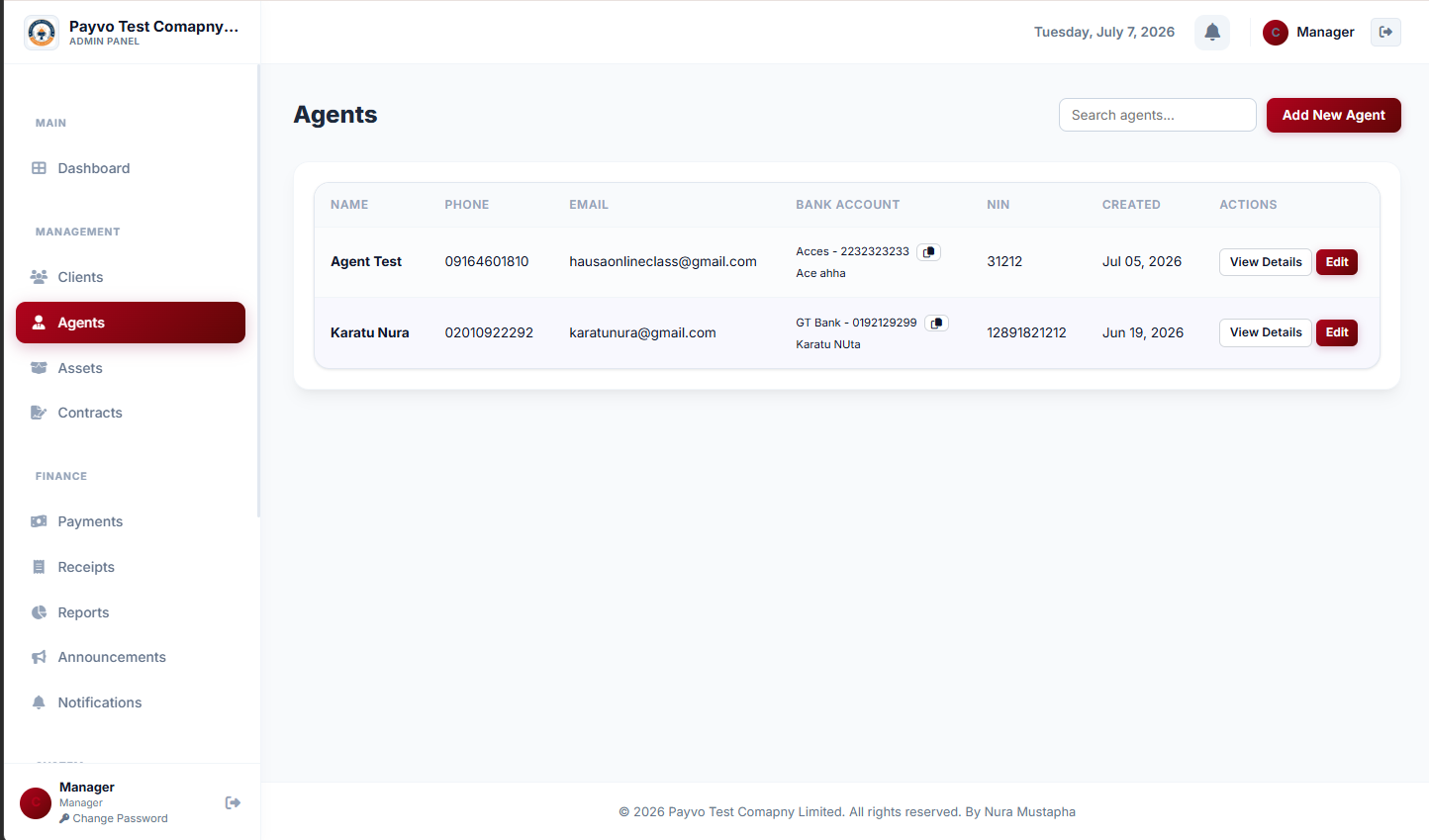Viewport: 1429px width, 840px height.
Task: Go to Reports section
Action: point(131,612)
